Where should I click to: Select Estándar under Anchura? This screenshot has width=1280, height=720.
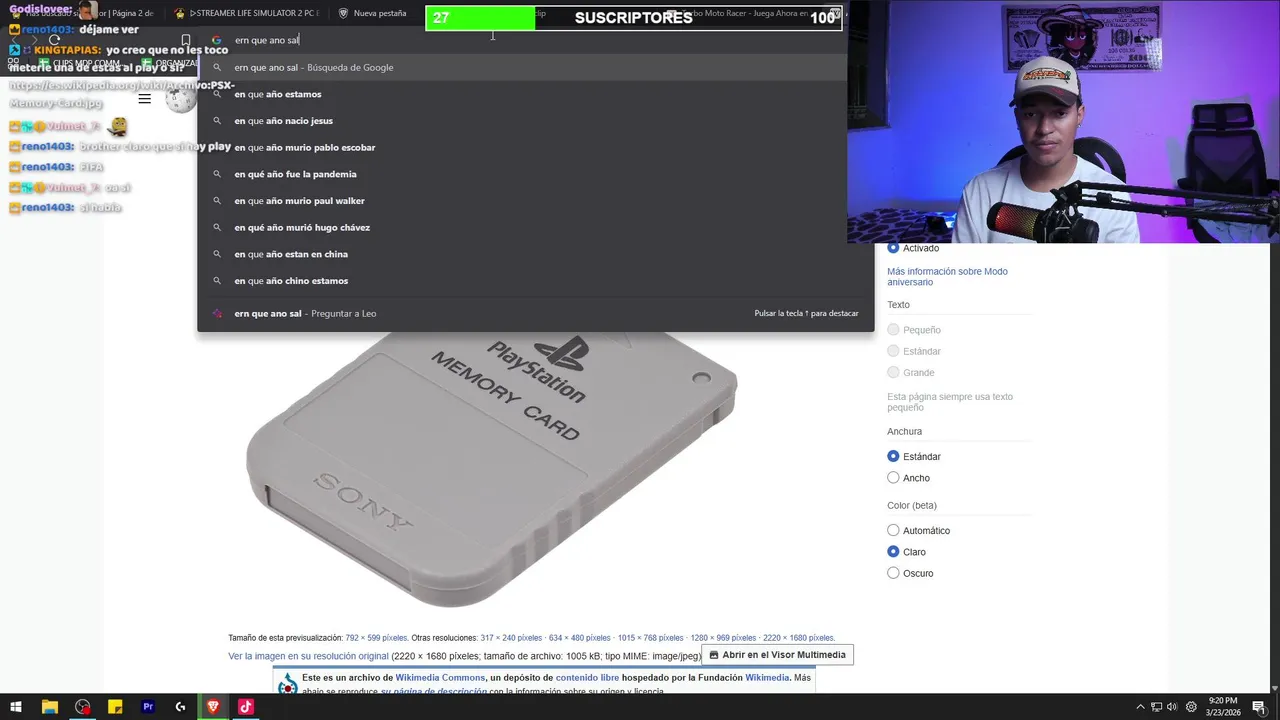click(893, 456)
